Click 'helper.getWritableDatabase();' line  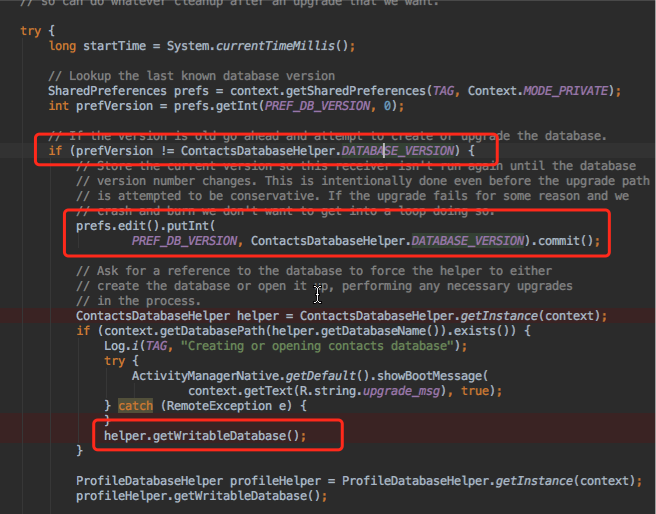point(205,436)
